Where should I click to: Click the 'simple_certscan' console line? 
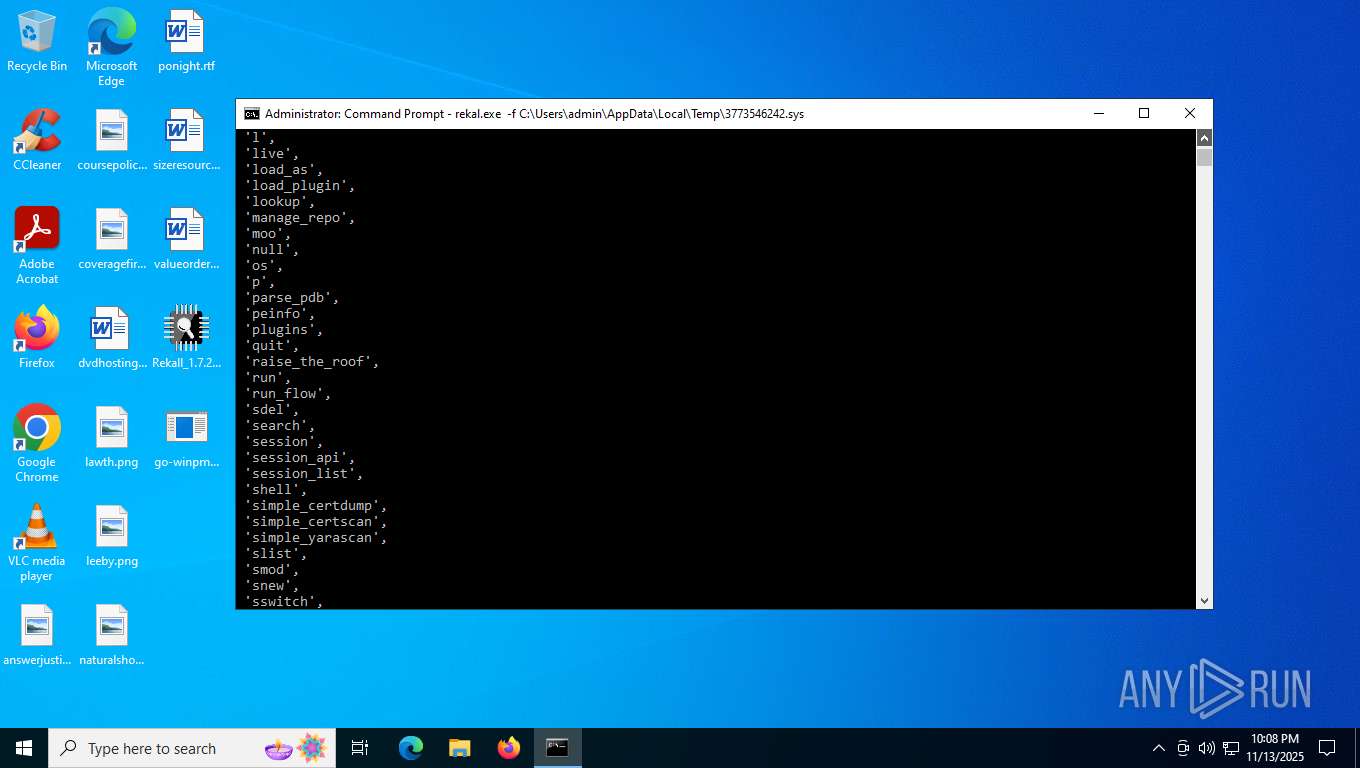point(316,522)
